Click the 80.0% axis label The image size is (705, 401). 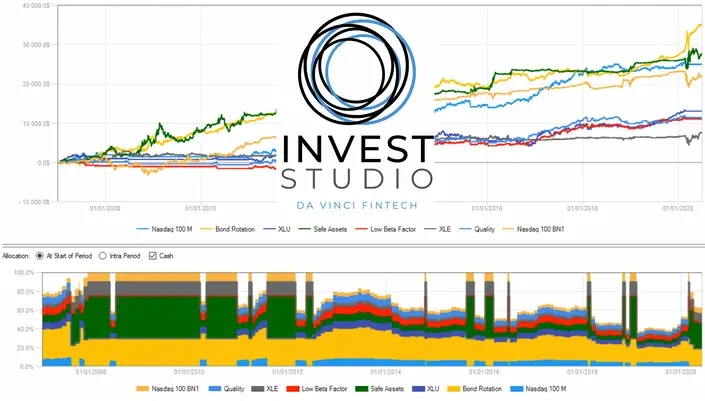coord(26,292)
